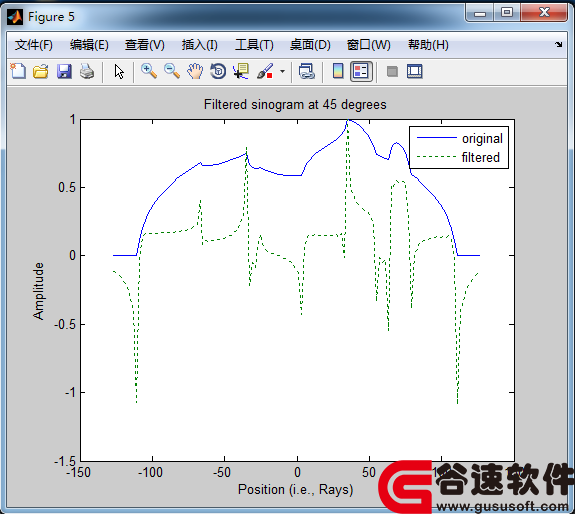The height and width of the screenshot is (514, 575).
Task: Select the Brush data tool
Action: point(265,71)
